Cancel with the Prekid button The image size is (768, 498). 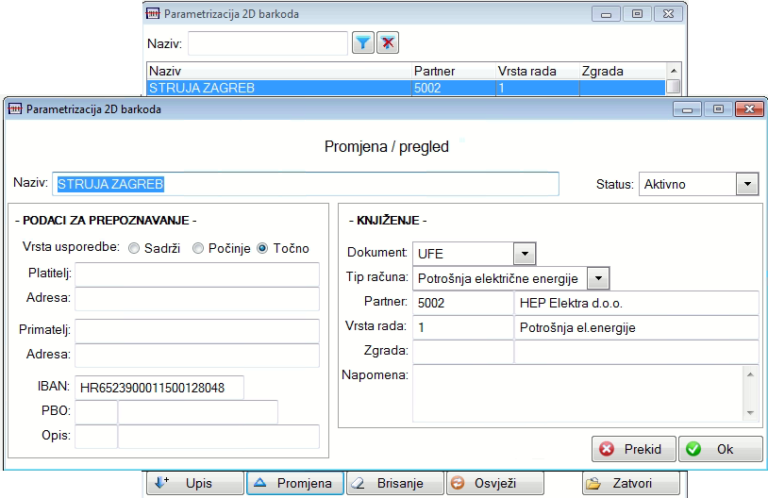[x=634, y=449]
